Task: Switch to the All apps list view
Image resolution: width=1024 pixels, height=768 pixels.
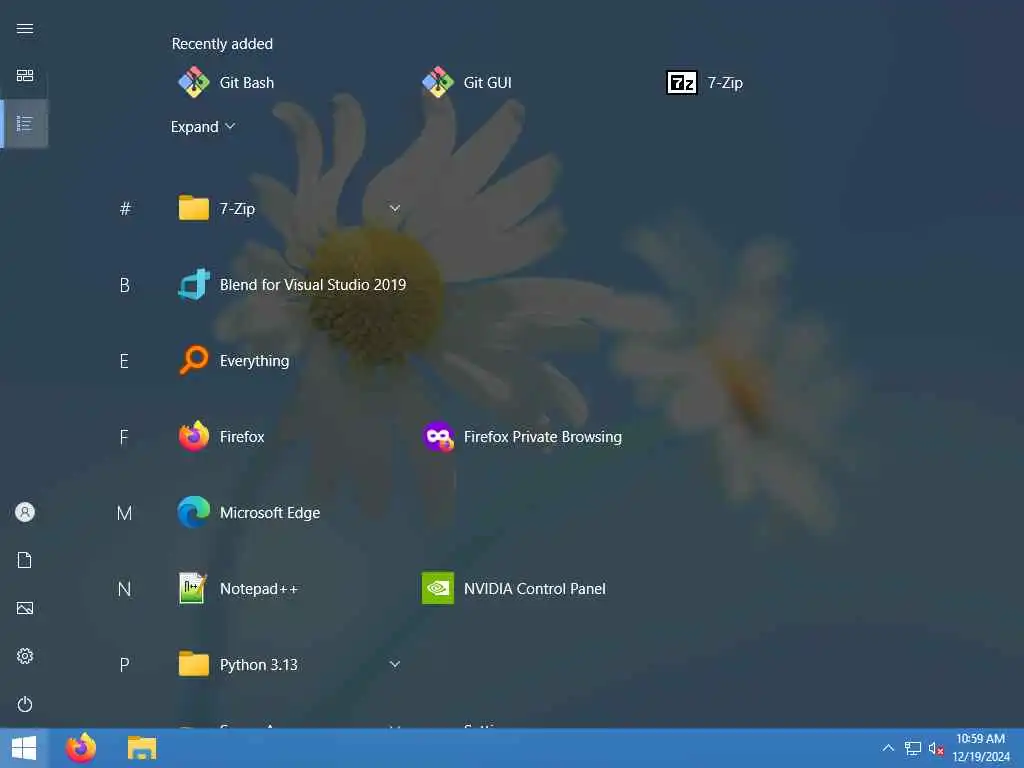Action: click(x=25, y=123)
